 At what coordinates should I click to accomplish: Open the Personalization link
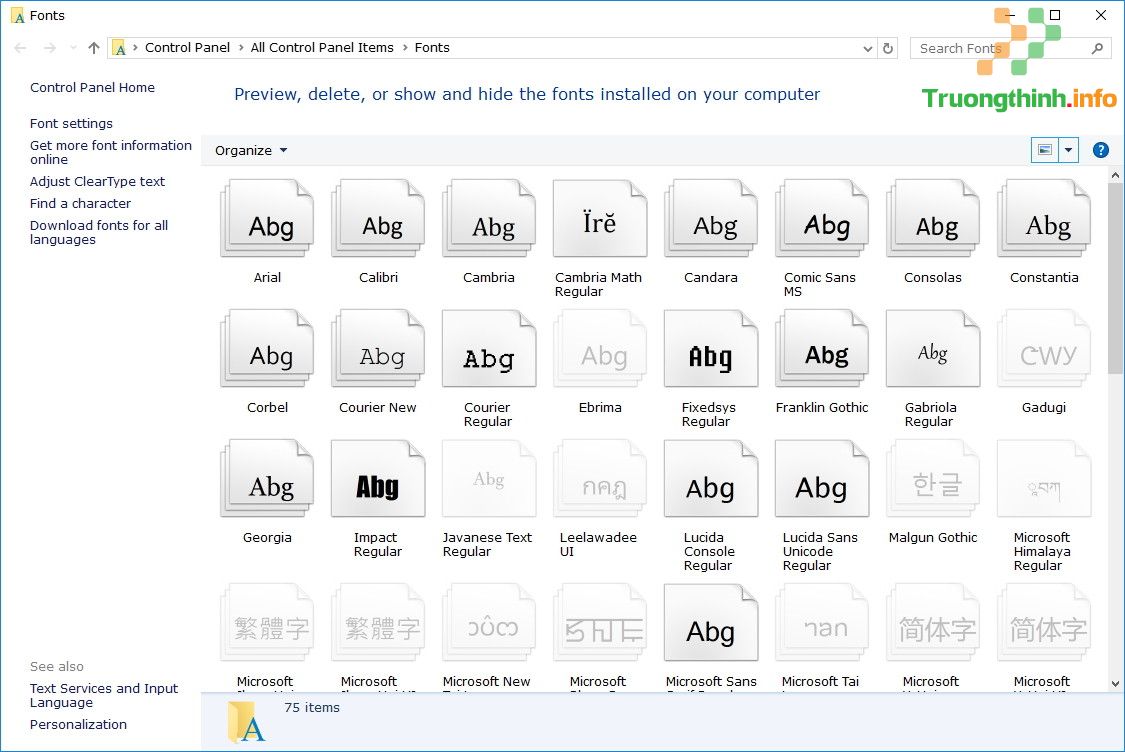pyautogui.click(x=78, y=725)
